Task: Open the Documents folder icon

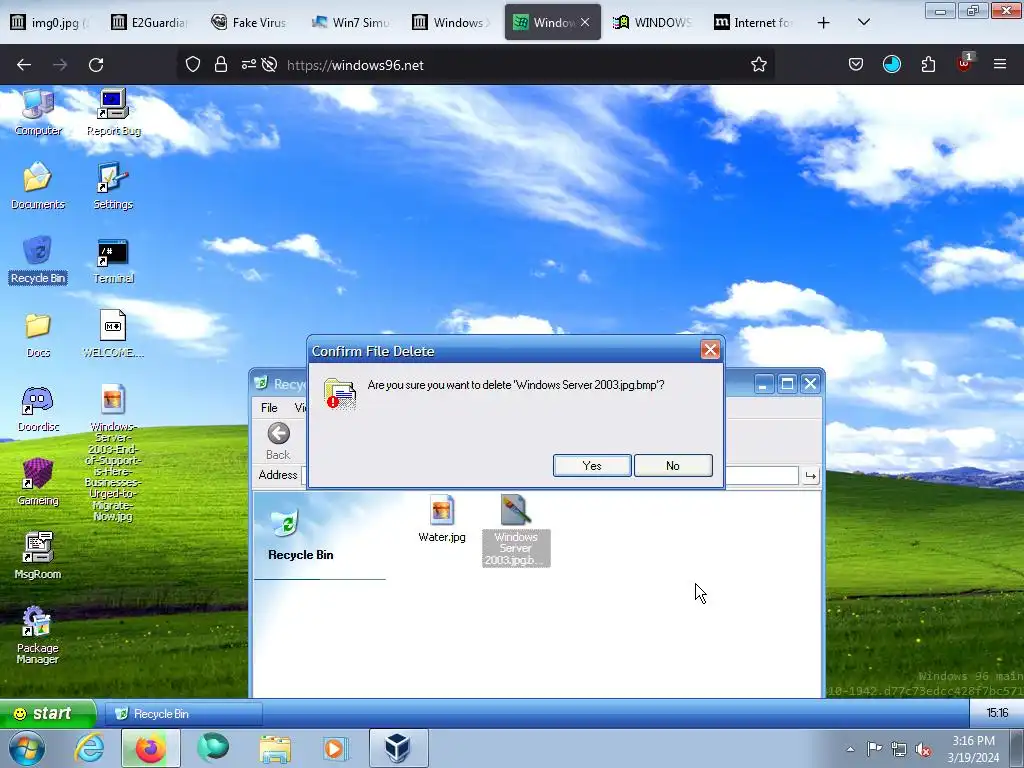Action: (x=38, y=185)
